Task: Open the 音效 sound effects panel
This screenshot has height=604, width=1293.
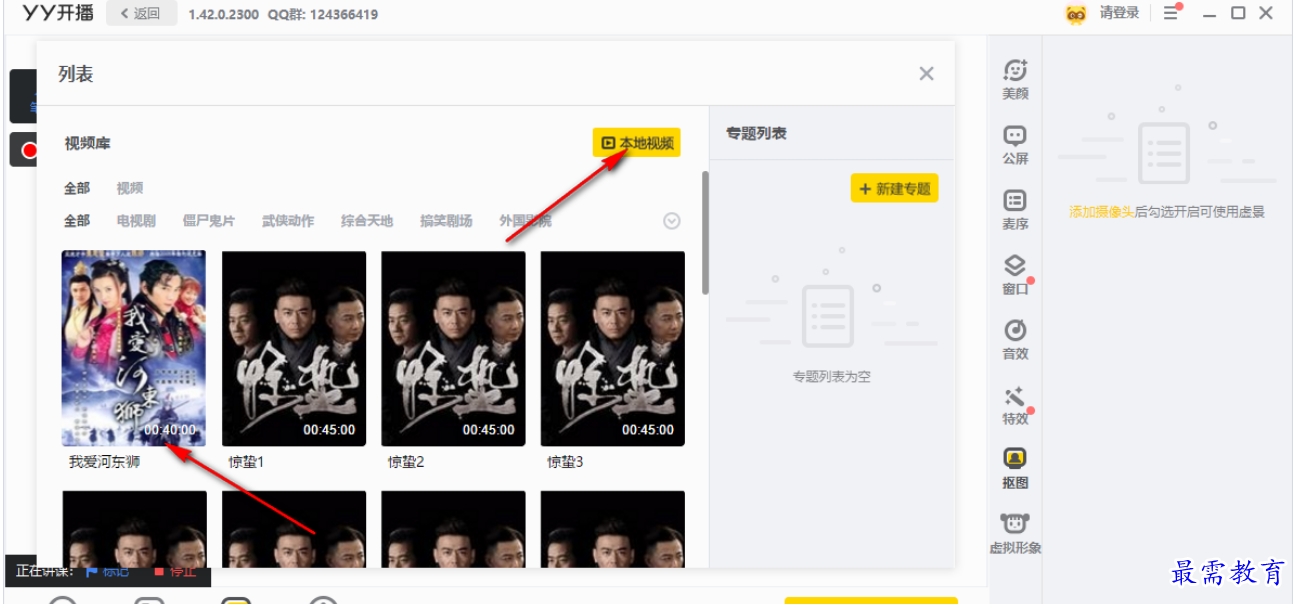Action: [x=1015, y=340]
